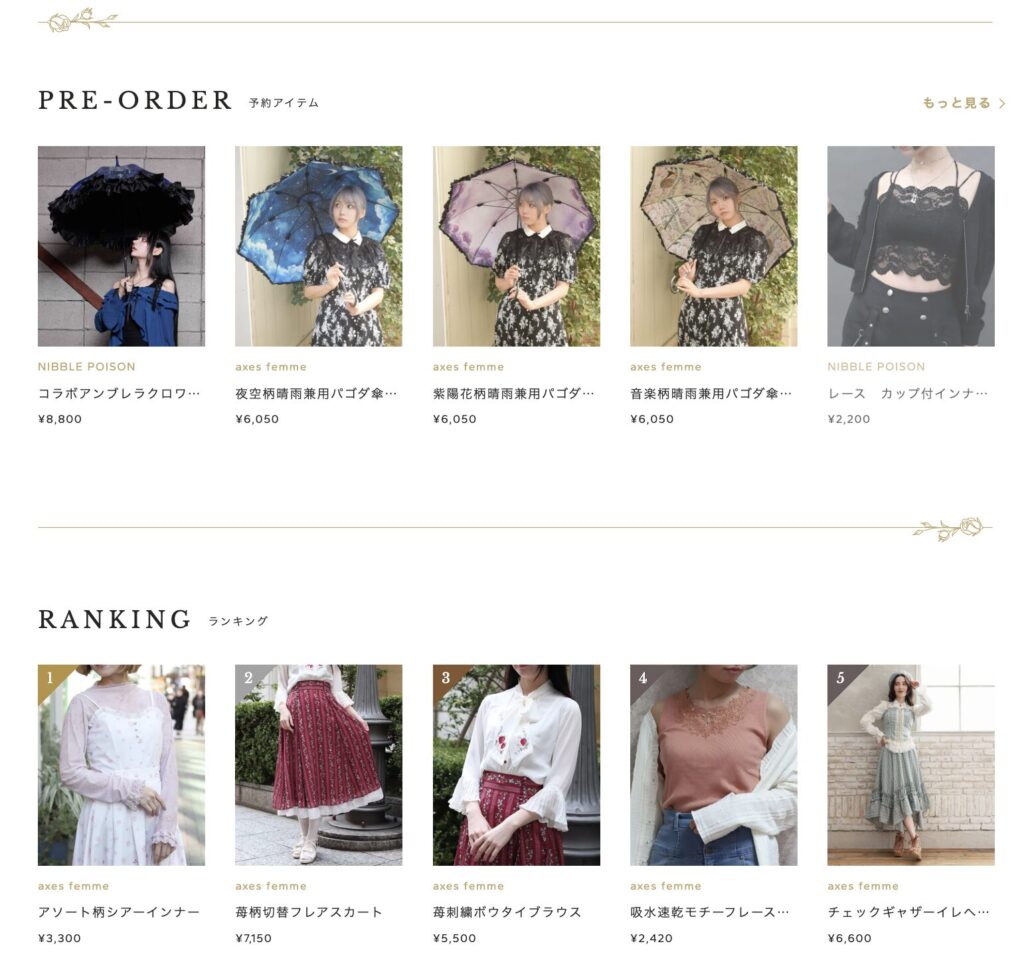
Task: Open the アソート柄シアーインナー product title
Action: (119, 912)
